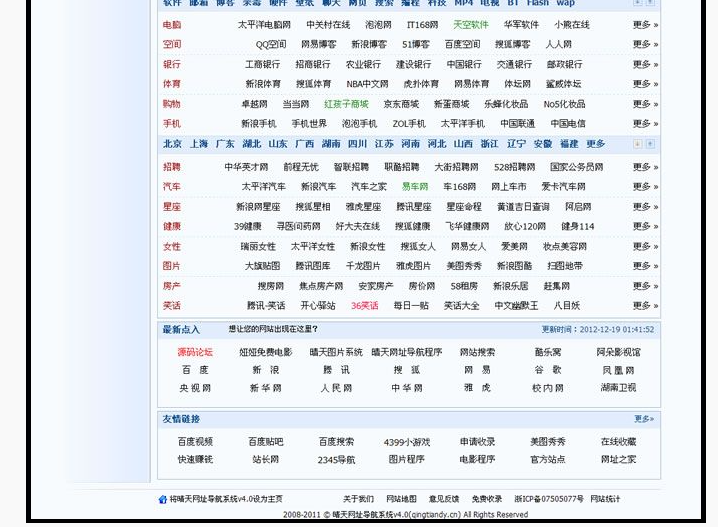Set 晴天网址导航系统v4.0 as homepage
Viewport: 723px width, 527px height.
click(x=226, y=499)
